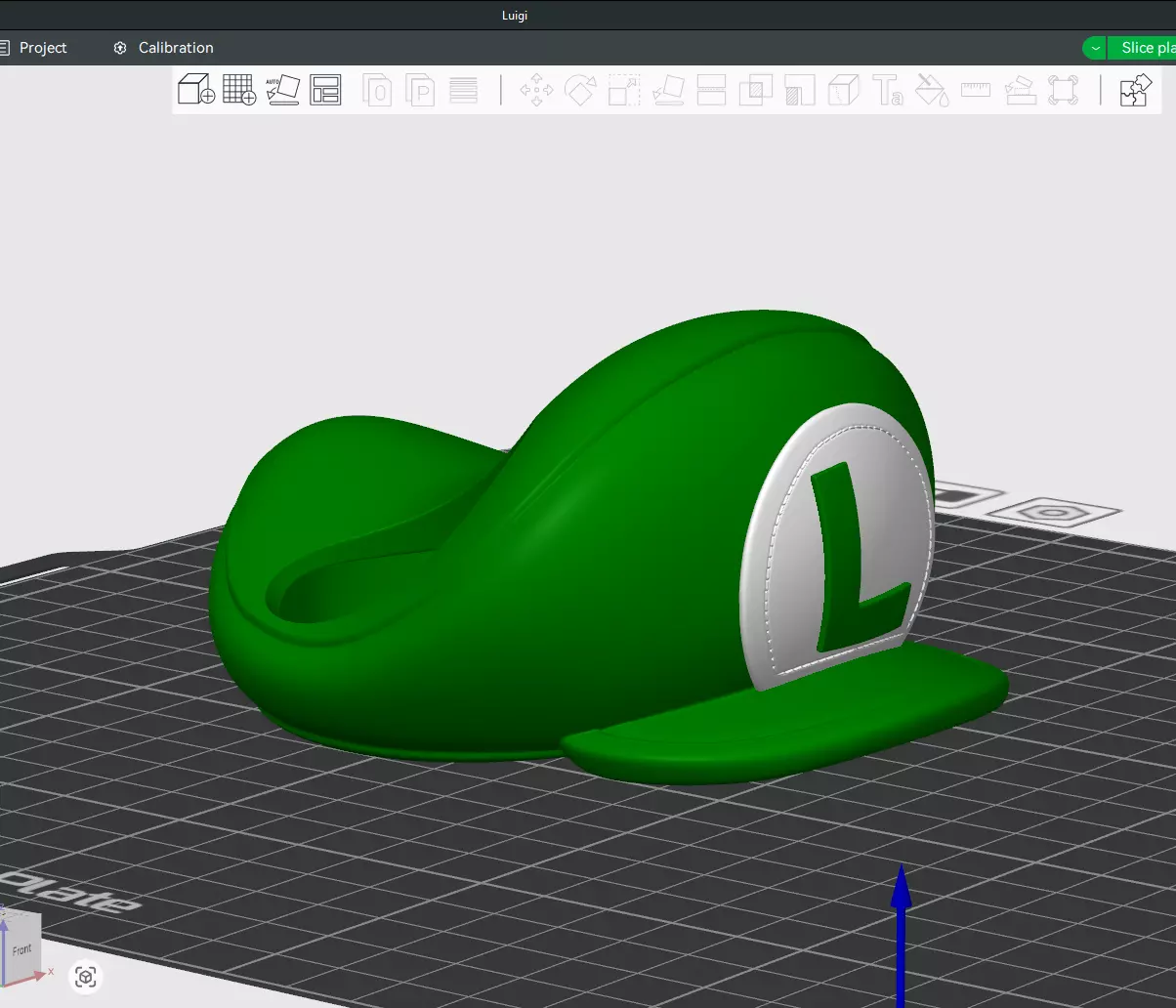Open Assembly view puzzle icon
This screenshot has height=1008, width=1176.
1135,90
